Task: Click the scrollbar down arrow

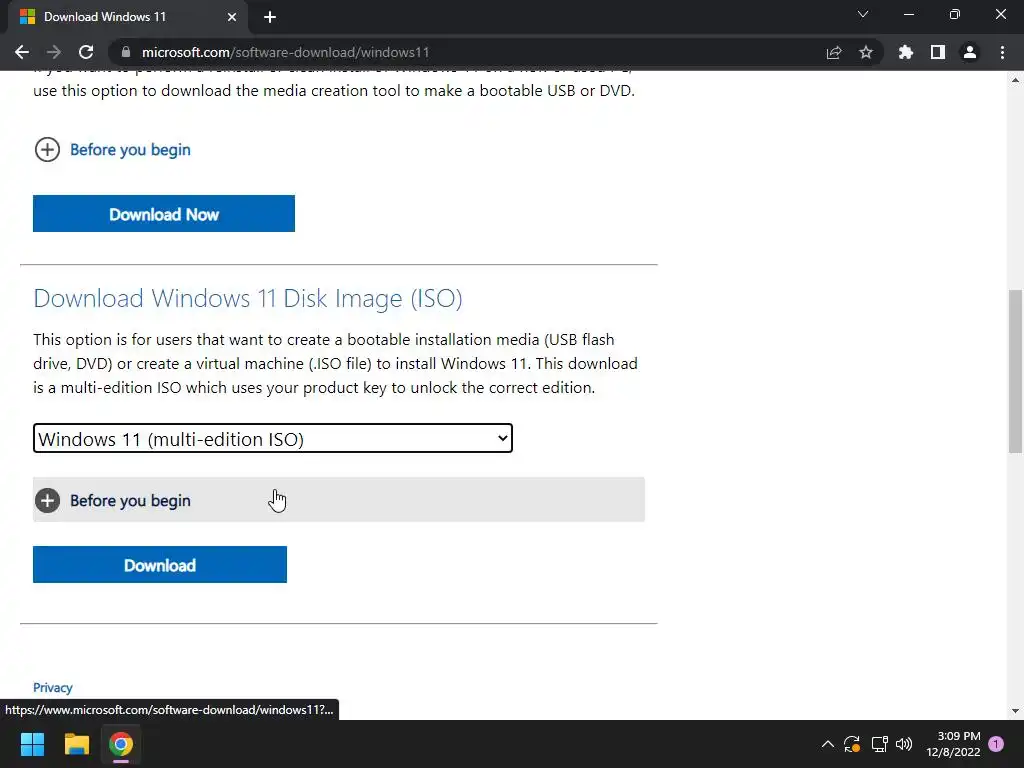Action: [x=1015, y=711]
